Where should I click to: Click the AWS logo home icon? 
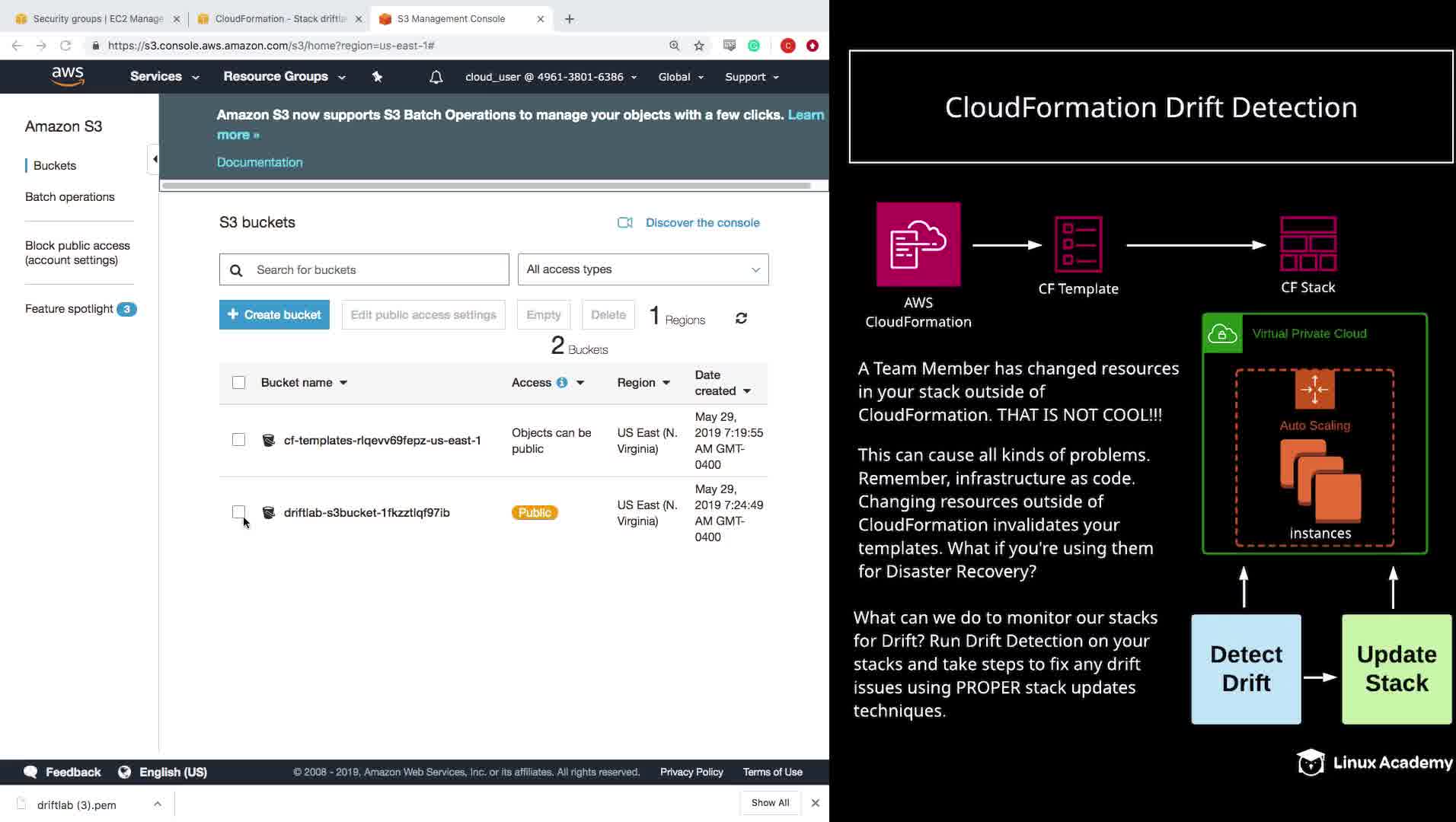68,76
